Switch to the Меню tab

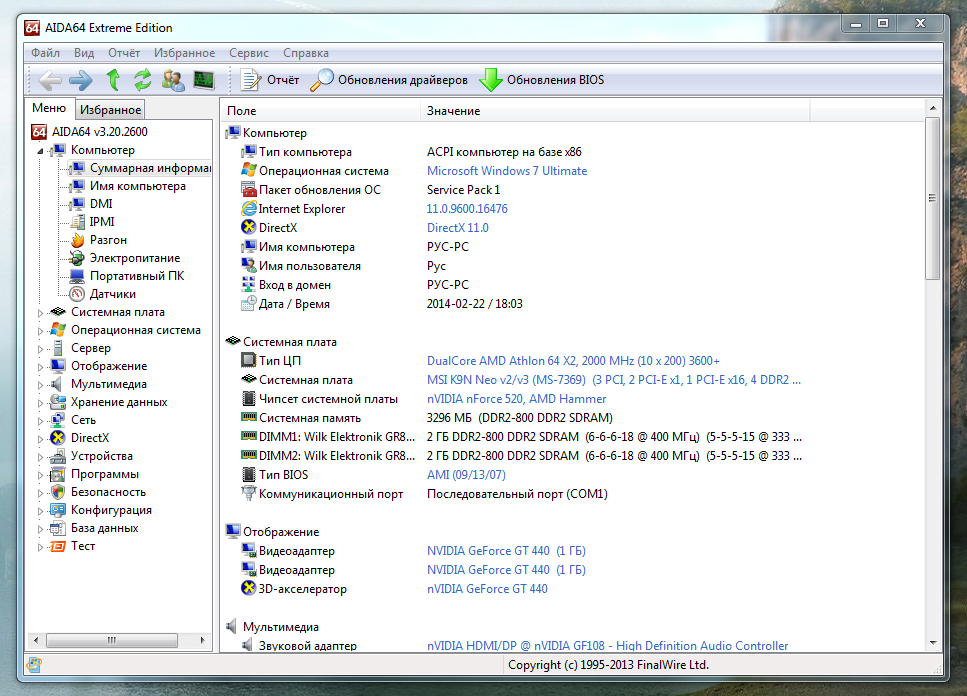click(x=49, y=108)
